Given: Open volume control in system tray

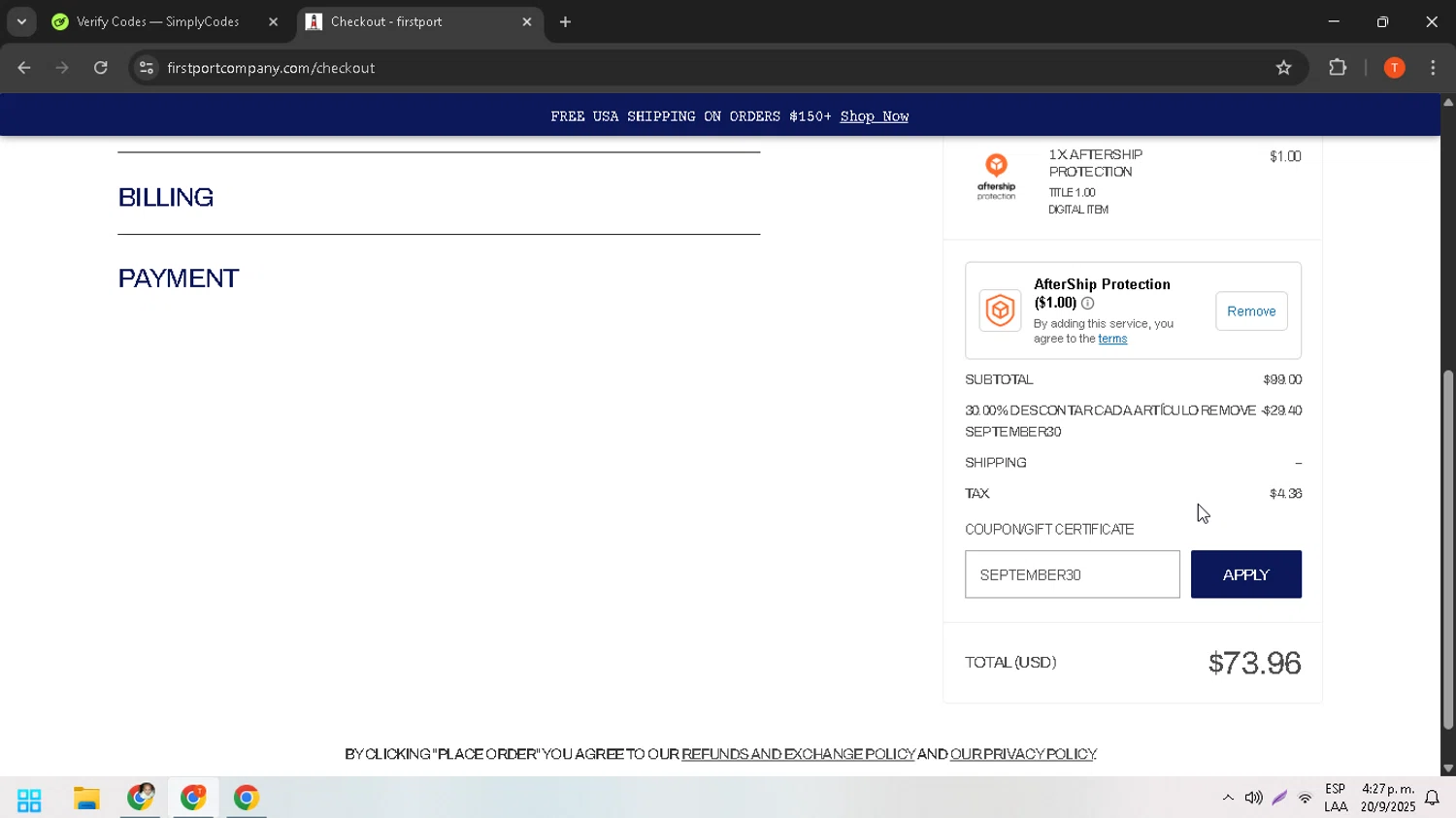Looking at the screenshot, I should coord(1253,799).
